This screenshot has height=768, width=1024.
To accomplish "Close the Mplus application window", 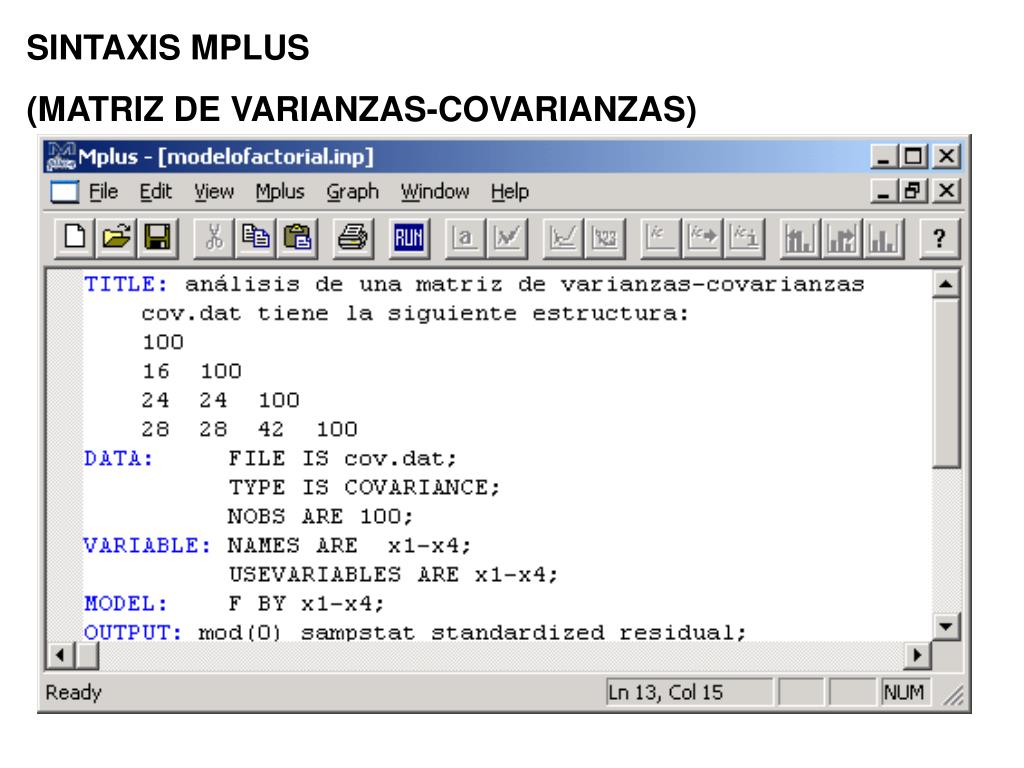I will tap(946, 157).
